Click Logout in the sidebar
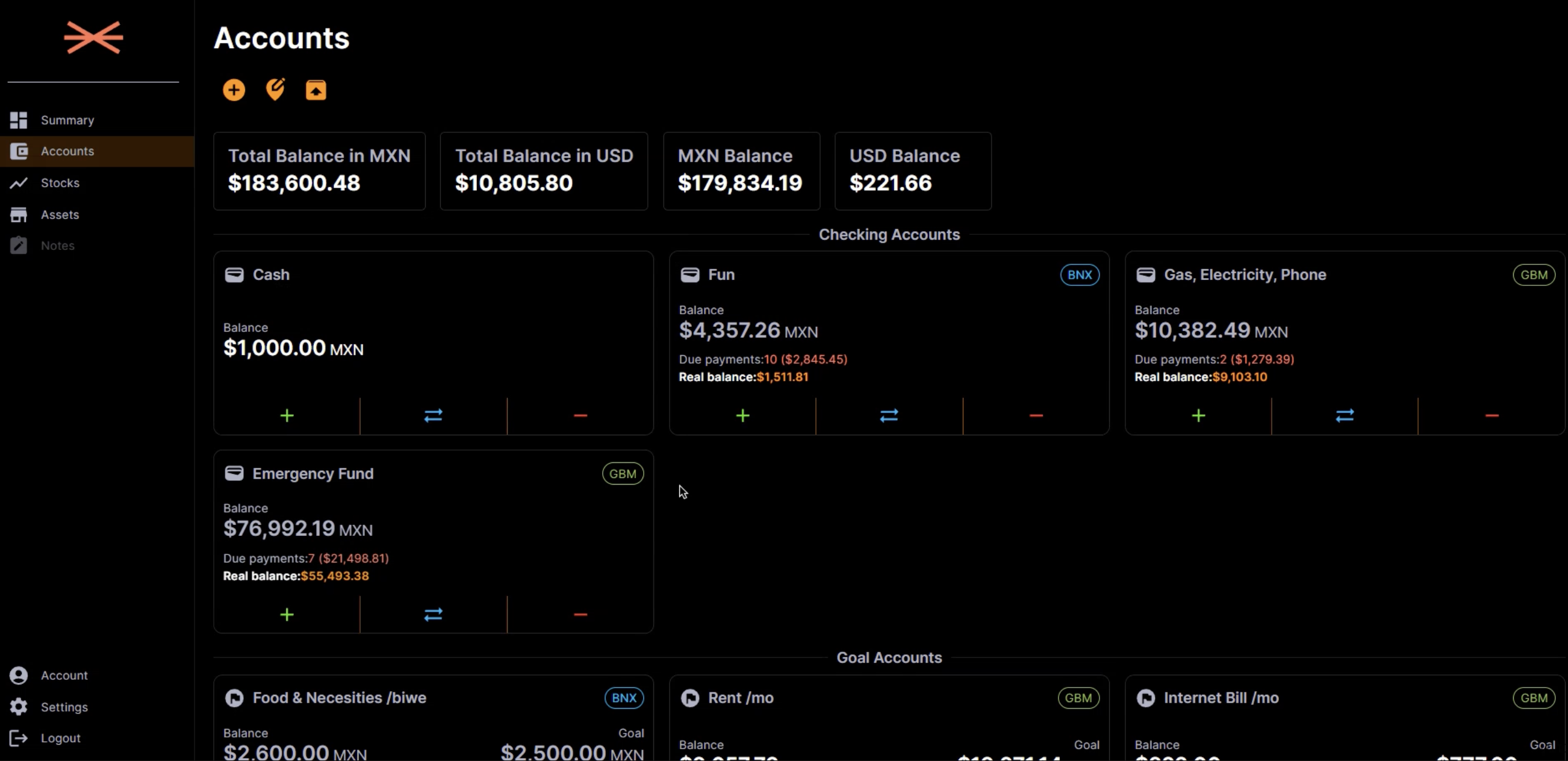This screenshot has height=761, width=1568. pyautogui.click(x=60, y=738)
